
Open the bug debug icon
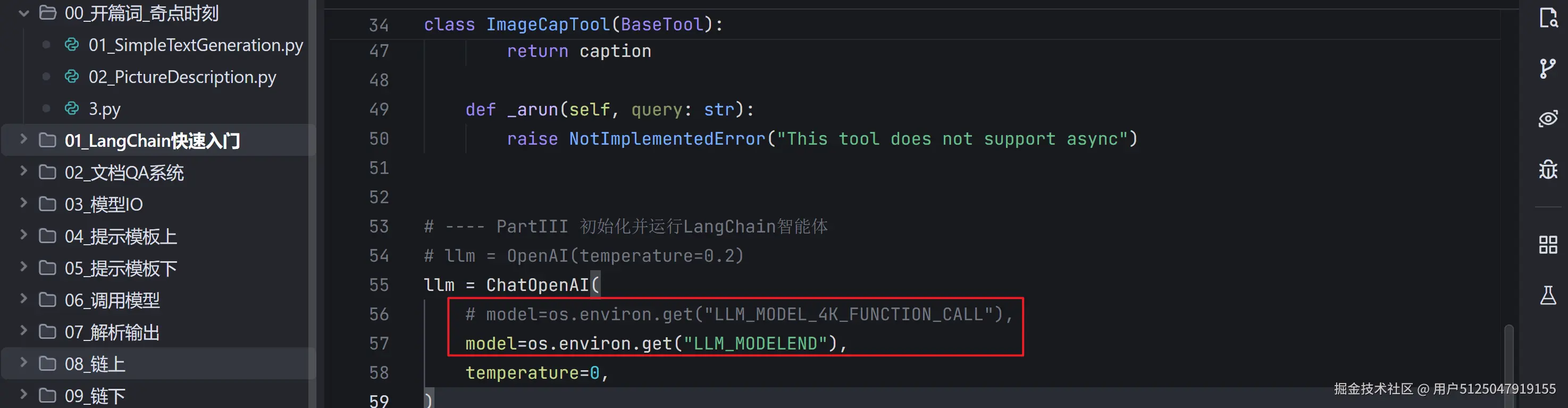tap(1548, 169)
